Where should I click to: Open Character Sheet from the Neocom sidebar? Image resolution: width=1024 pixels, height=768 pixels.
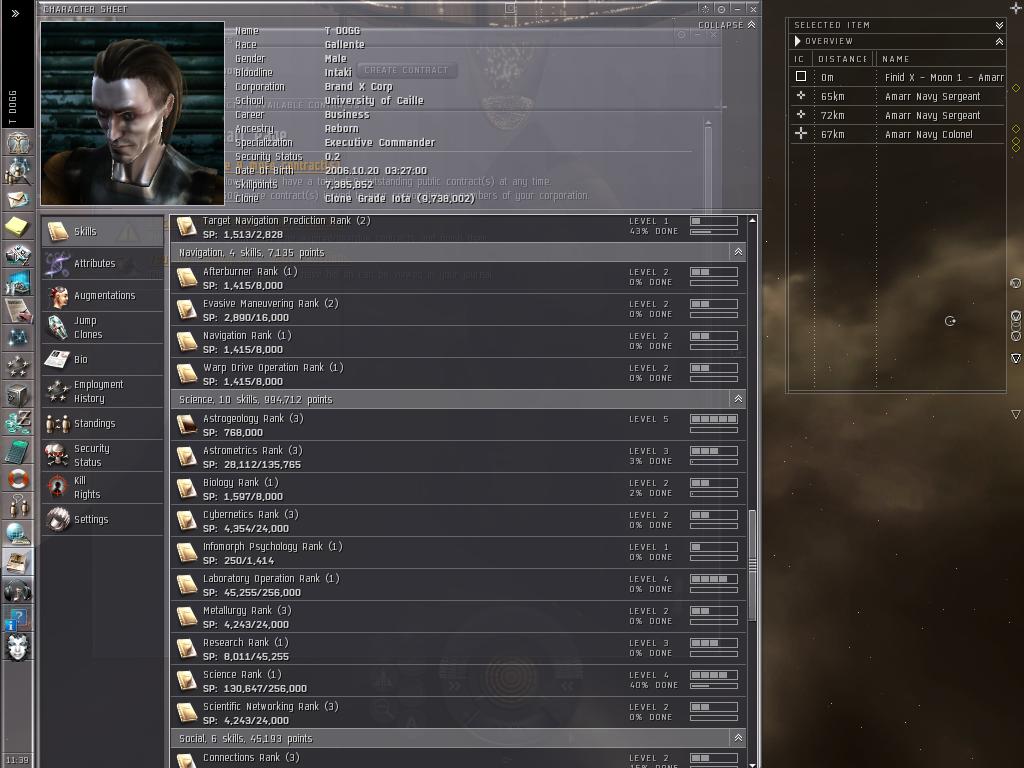(18, 141)
